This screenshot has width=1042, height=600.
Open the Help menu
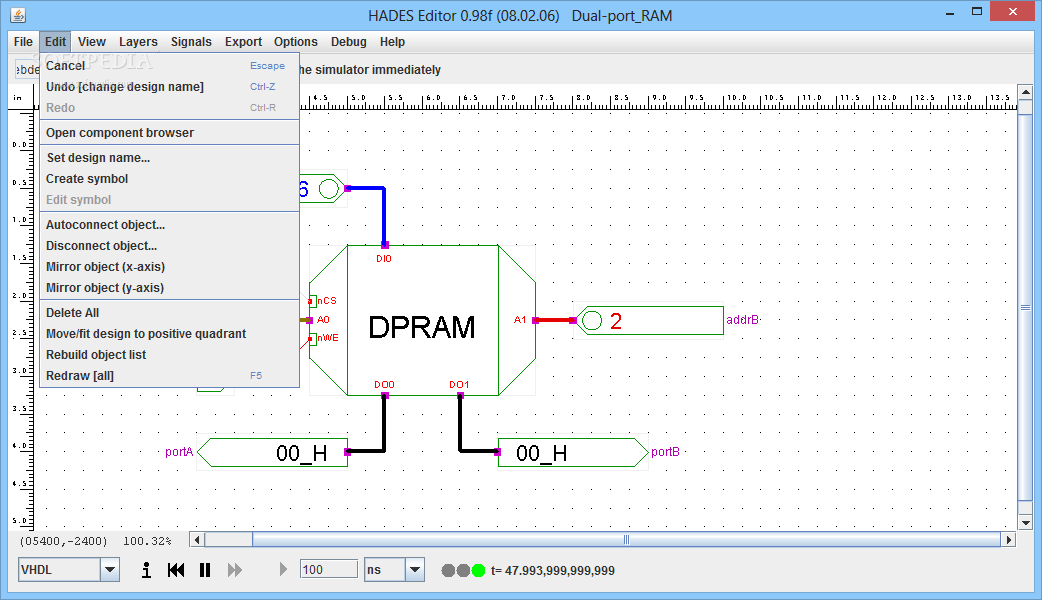click(392, 42)
